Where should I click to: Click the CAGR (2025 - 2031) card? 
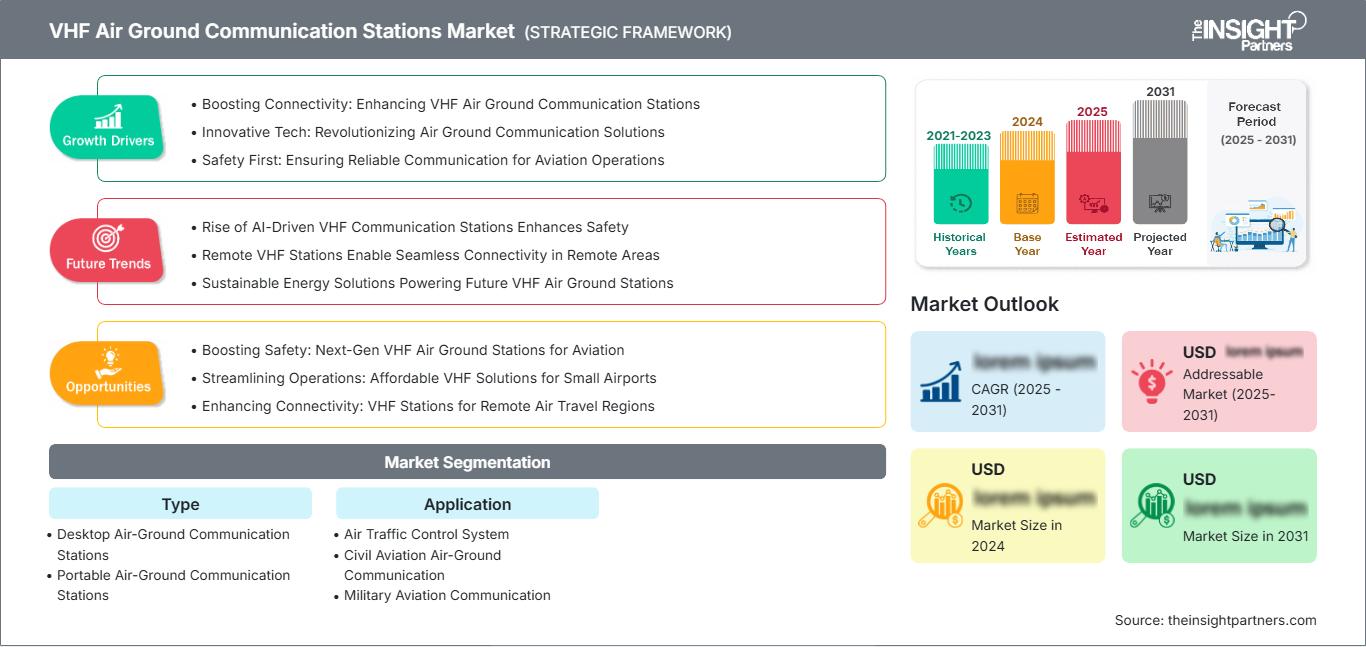1008,381
